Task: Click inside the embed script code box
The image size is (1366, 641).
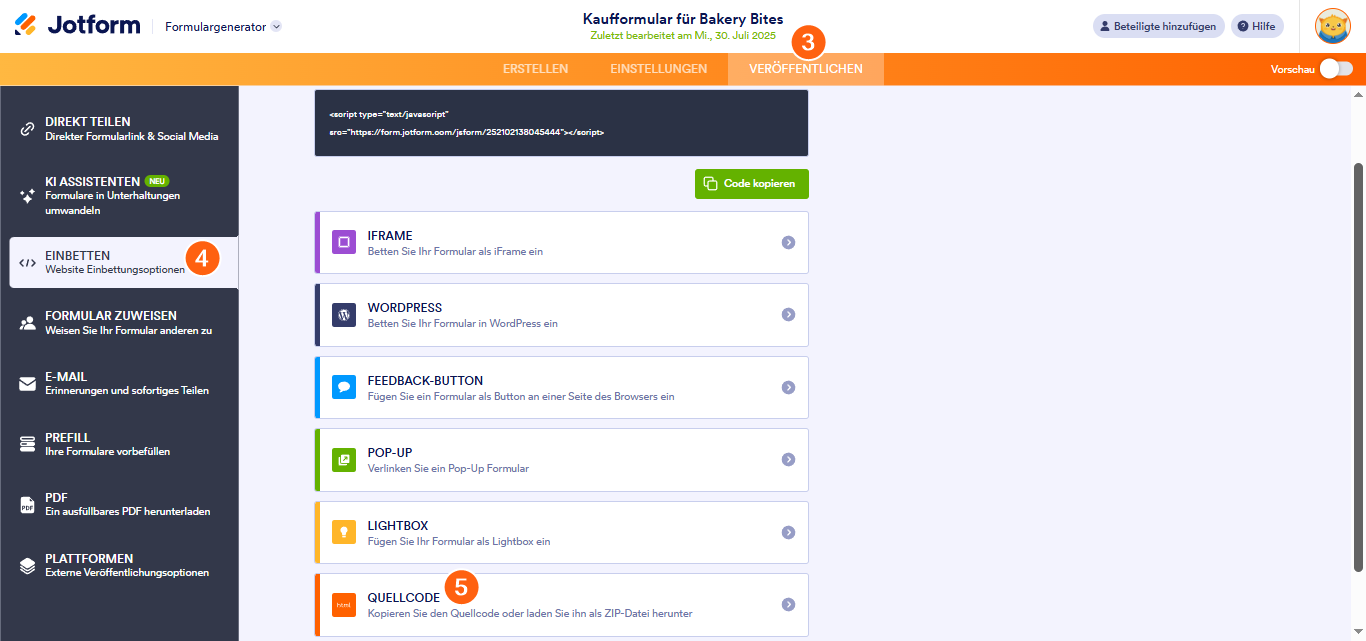Action: tap(561, 123)
